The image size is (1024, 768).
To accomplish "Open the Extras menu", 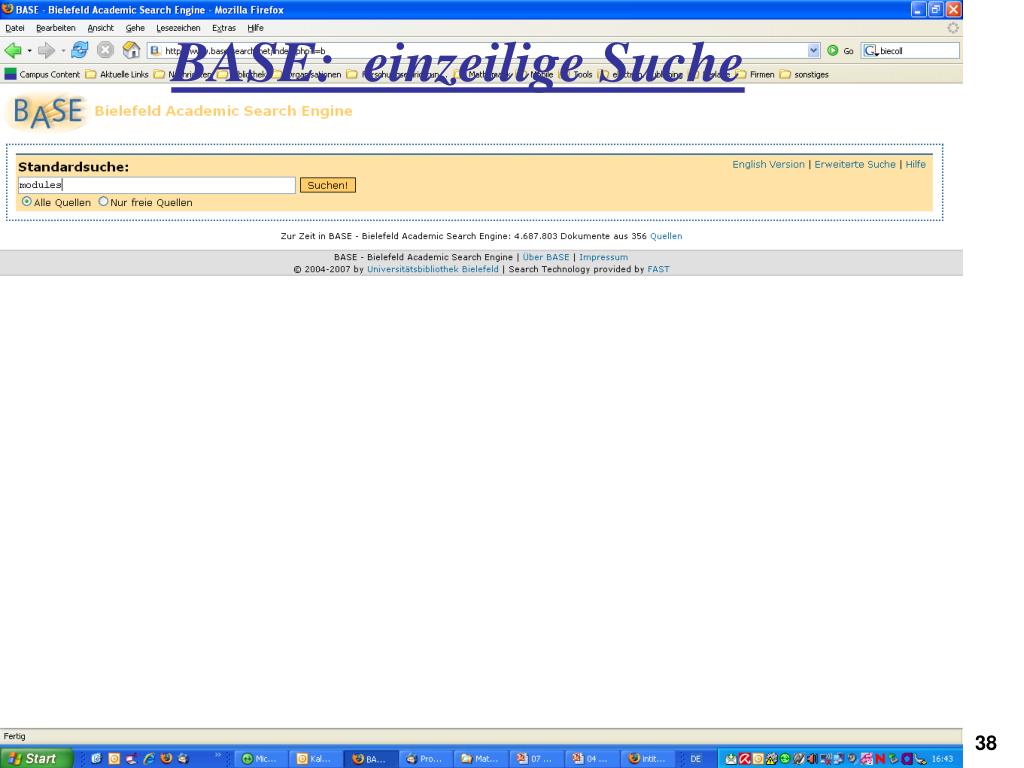I will click(224, 28).
